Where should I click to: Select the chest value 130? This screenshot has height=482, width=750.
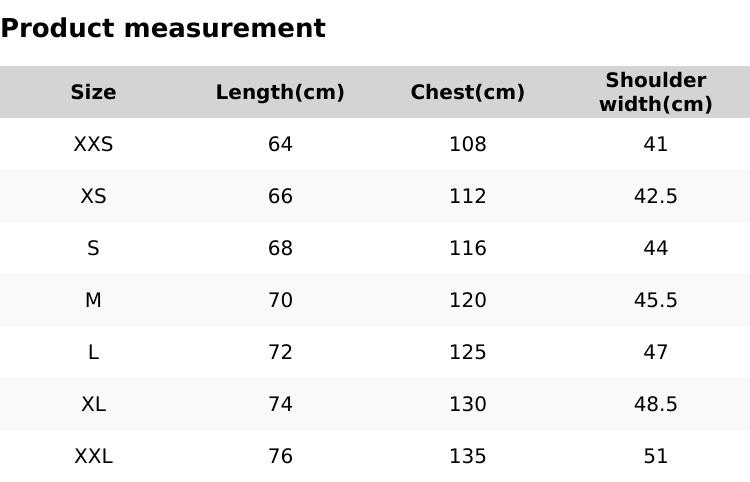pos(467,404)
